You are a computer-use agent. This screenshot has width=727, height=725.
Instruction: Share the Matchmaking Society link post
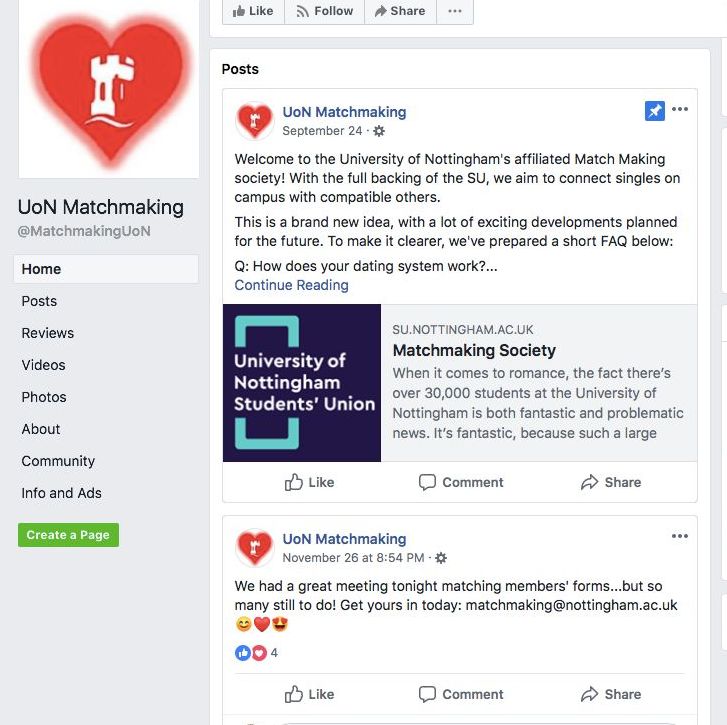pyautogui.click(x=611, y=482)
